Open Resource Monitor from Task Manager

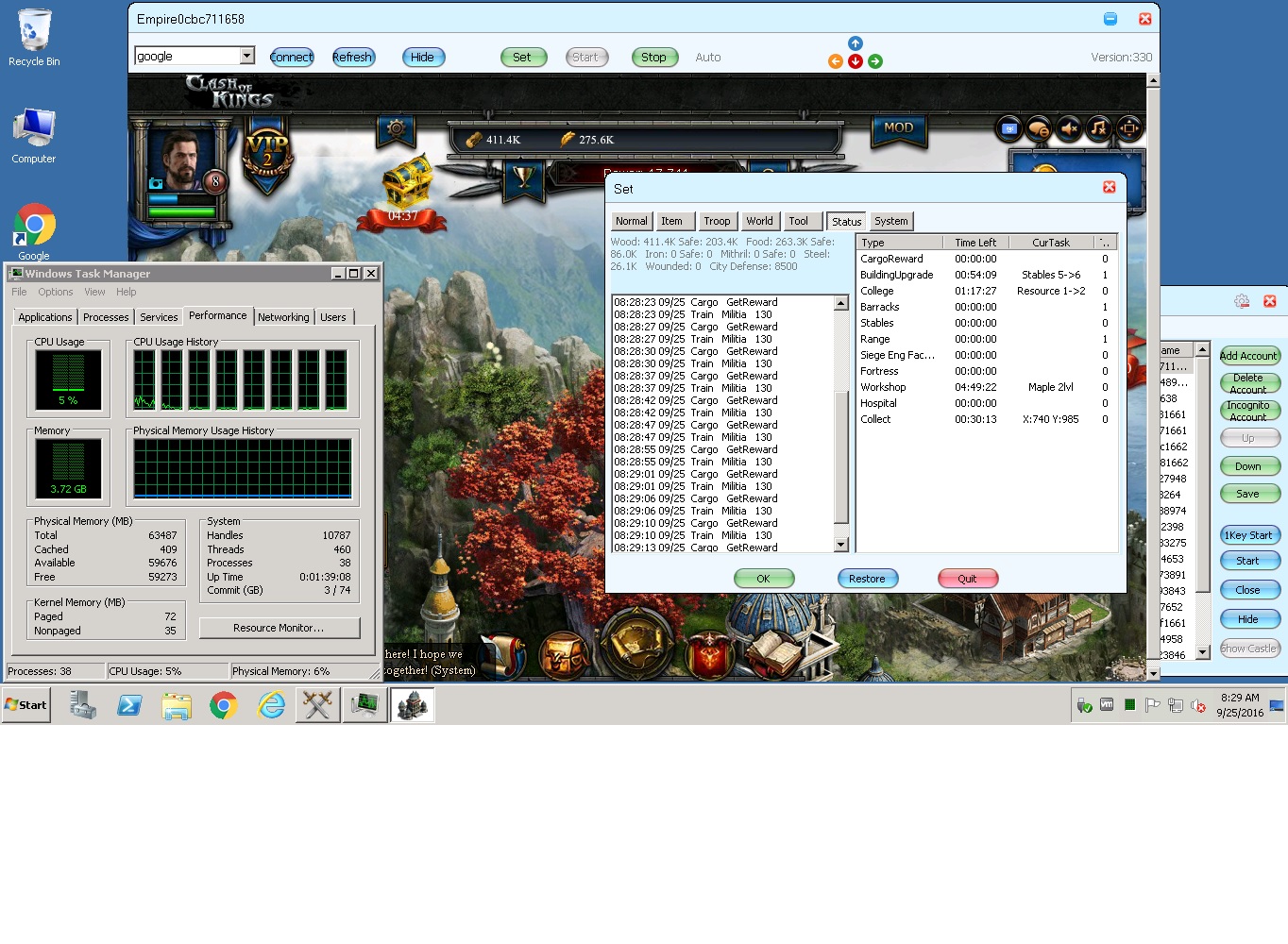[279, 628]
